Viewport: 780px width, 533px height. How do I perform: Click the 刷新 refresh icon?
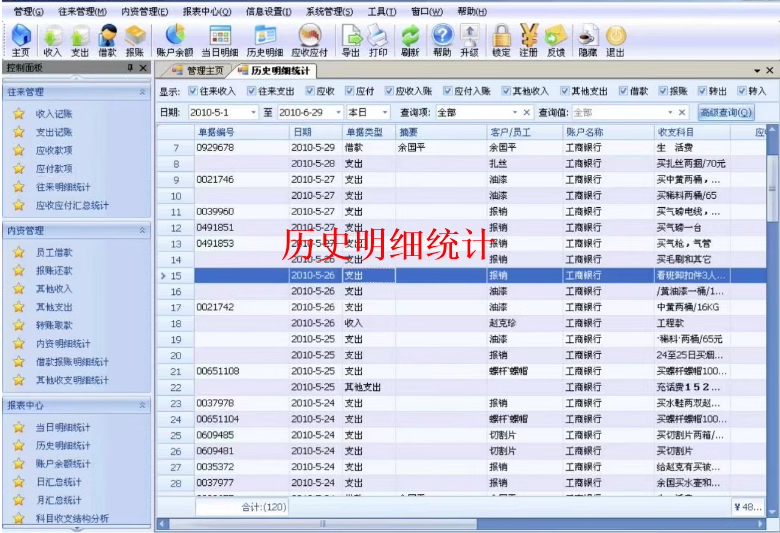click(410, 40)
